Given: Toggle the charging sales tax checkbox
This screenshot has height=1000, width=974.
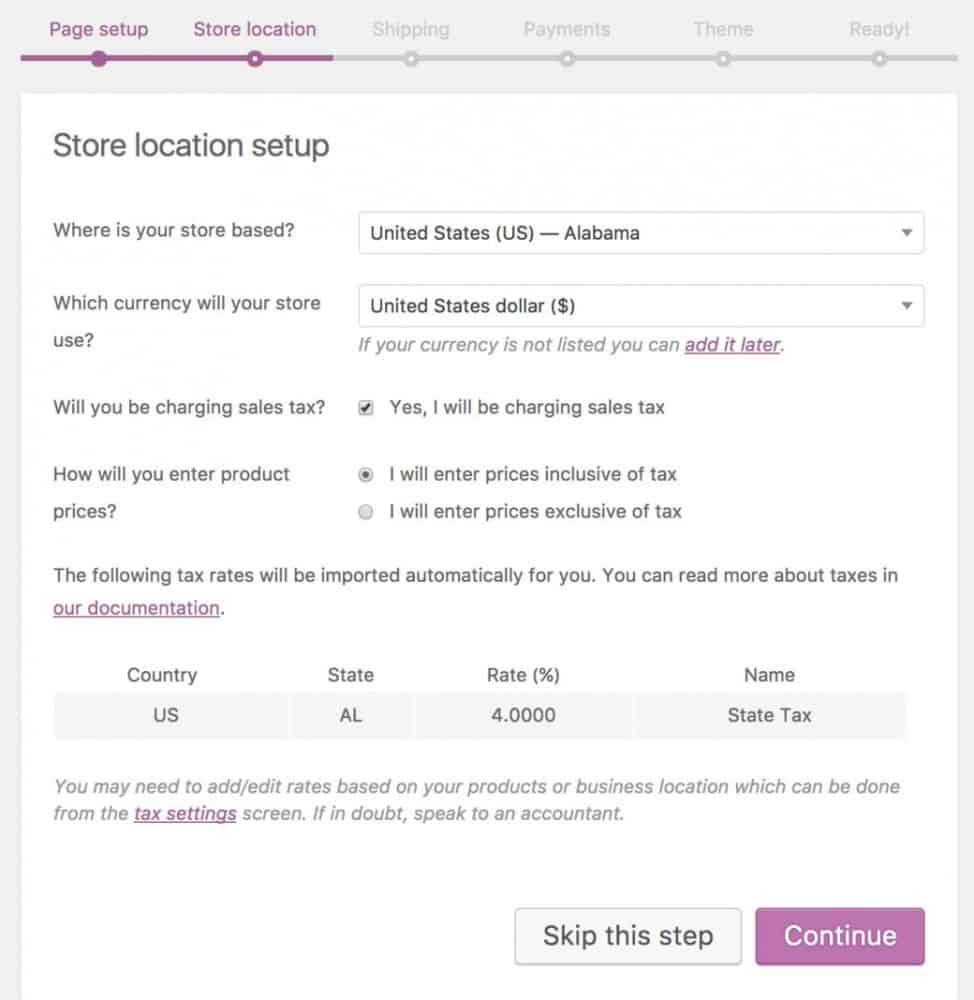Looking at the screenshot, I should 365,408.
